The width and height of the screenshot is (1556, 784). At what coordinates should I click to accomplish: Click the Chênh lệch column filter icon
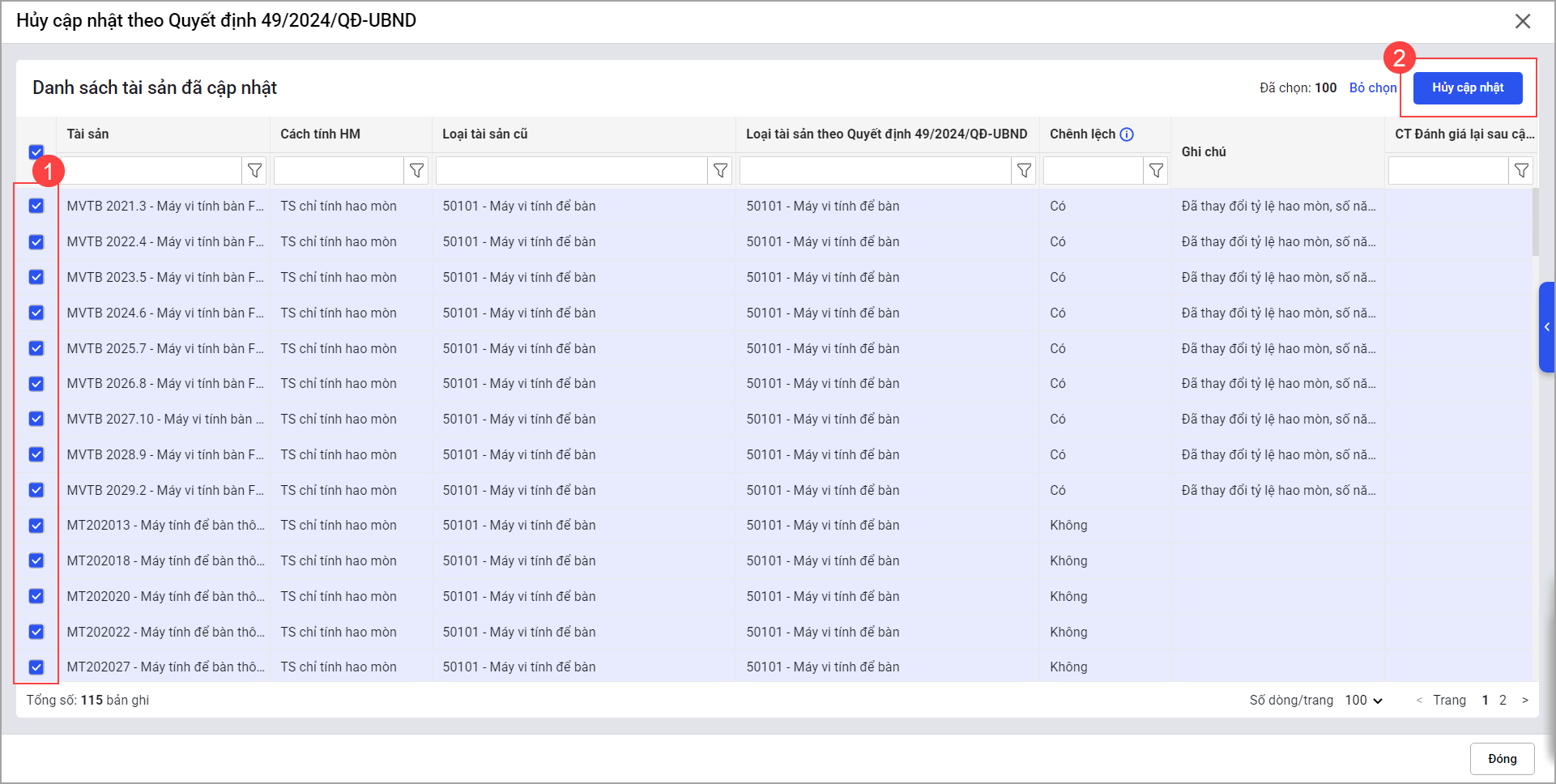click(x=1156, y=171)
